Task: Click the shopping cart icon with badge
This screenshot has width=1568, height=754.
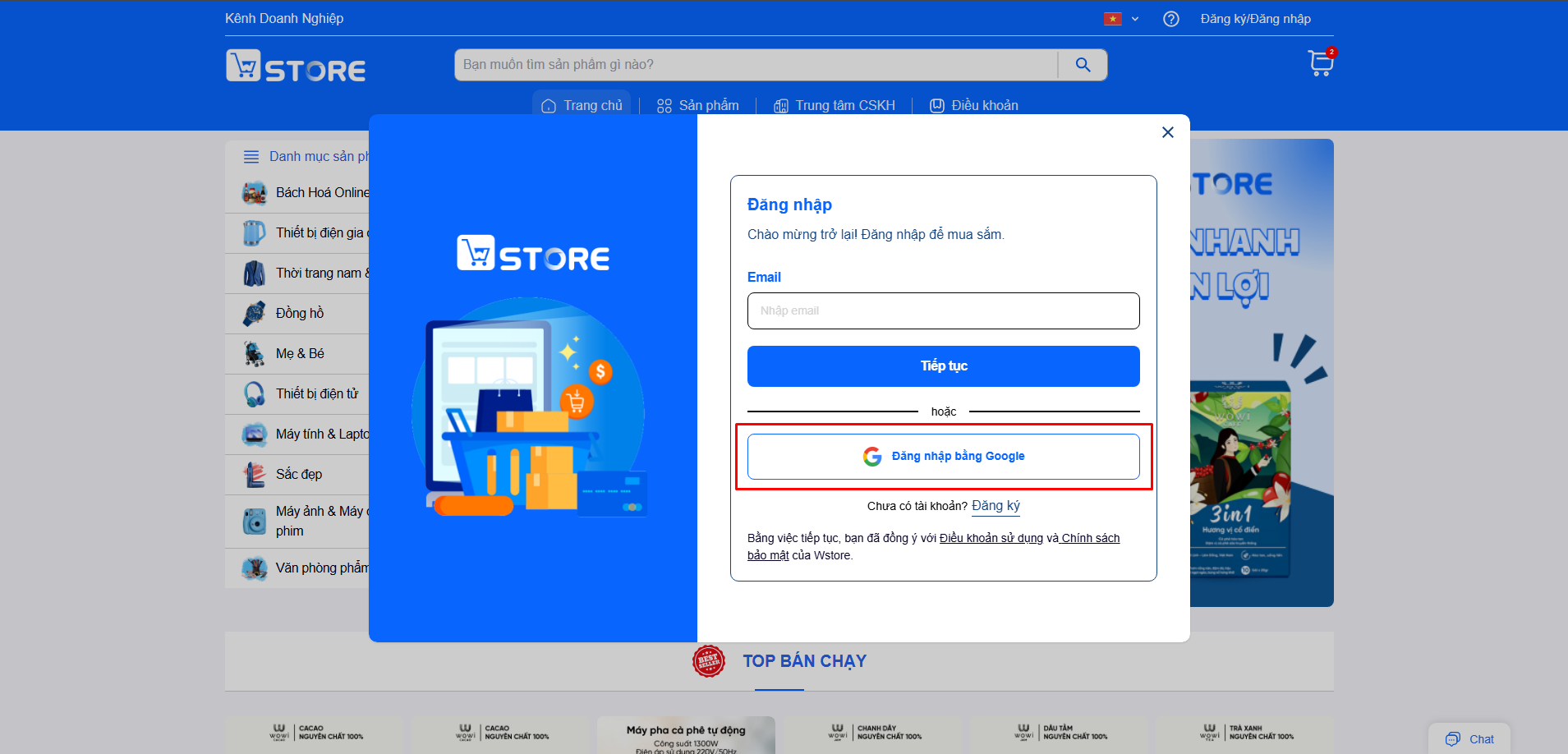Action: pos(1321,62)
